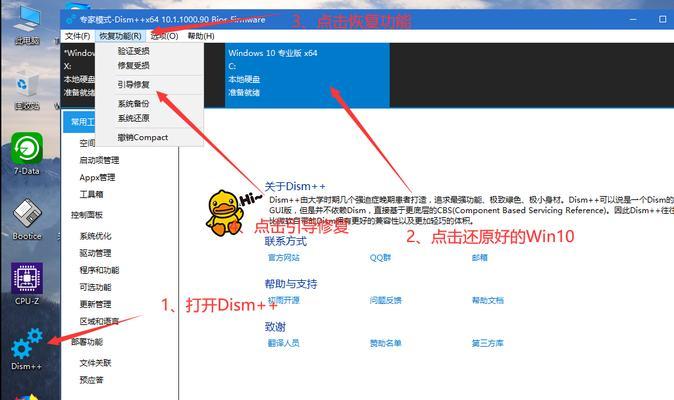Select the 部署功能 sidebar category
This screenshot has height=400, width=674.
tap(87, 342)
